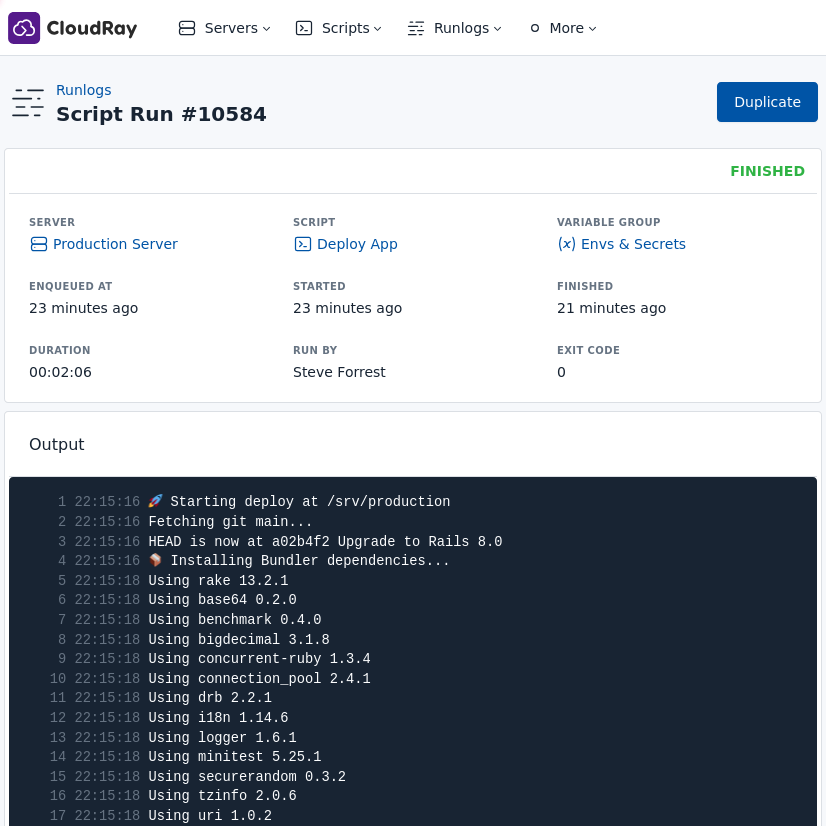Click the deploy output console area
This screenshot has height=826, width=826.
pyautogui.click(x=413, y=650)
